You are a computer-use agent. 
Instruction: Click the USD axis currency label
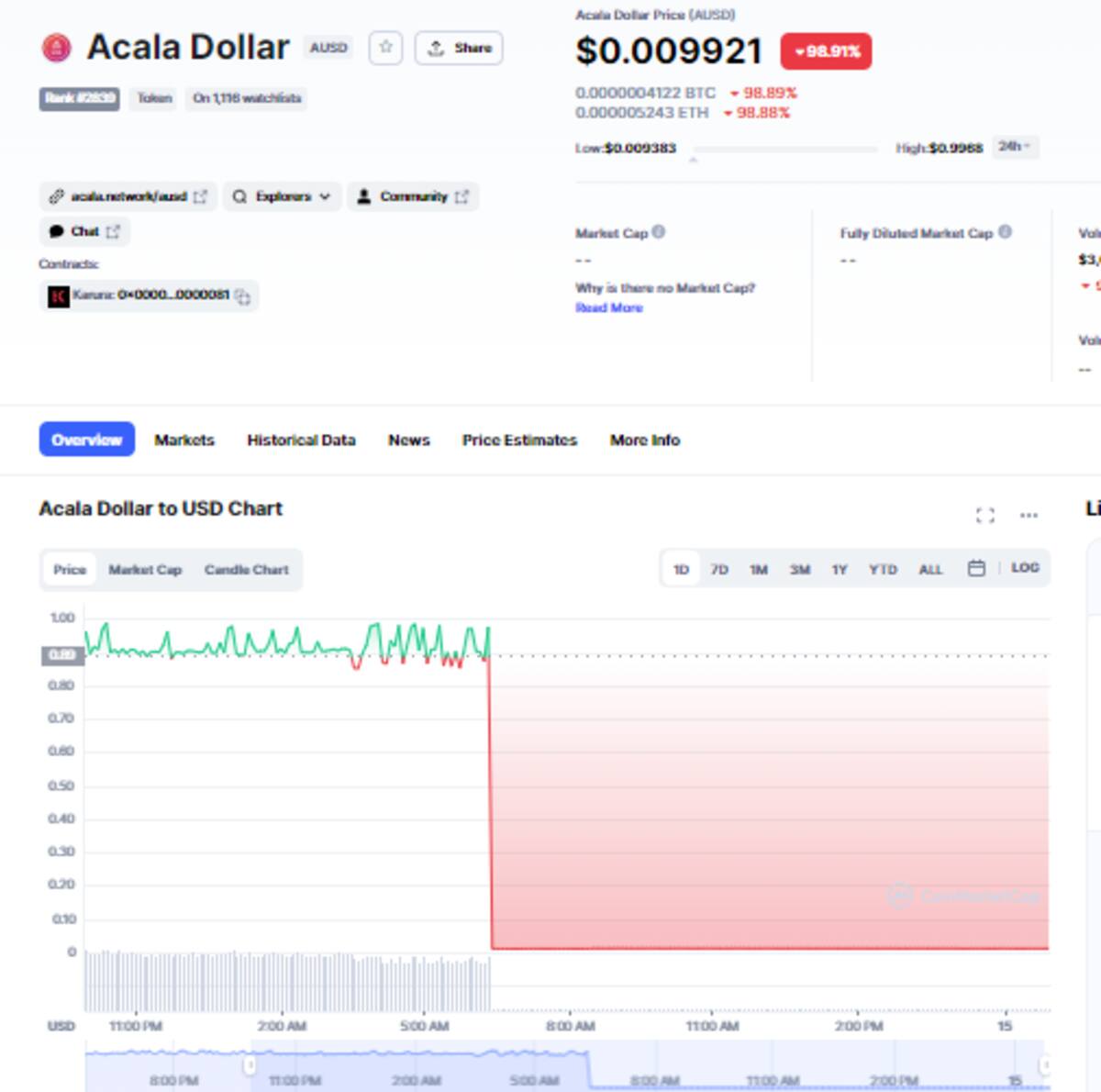pos(61,1026)
